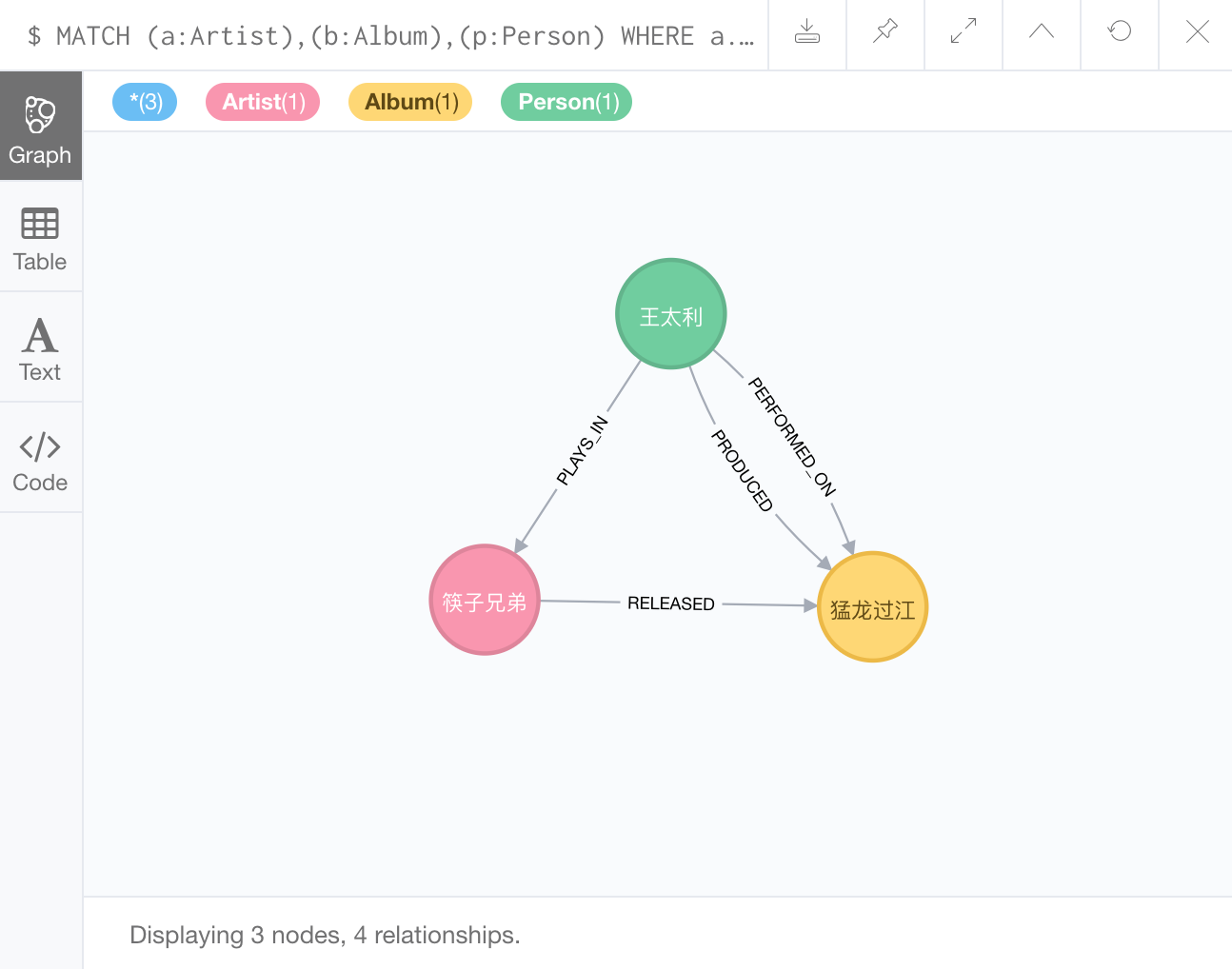The height and width of the screenshot is (969, 1232).
Task: Select the blue *(3) all-nodes label
Action: (x=145, y=102)
